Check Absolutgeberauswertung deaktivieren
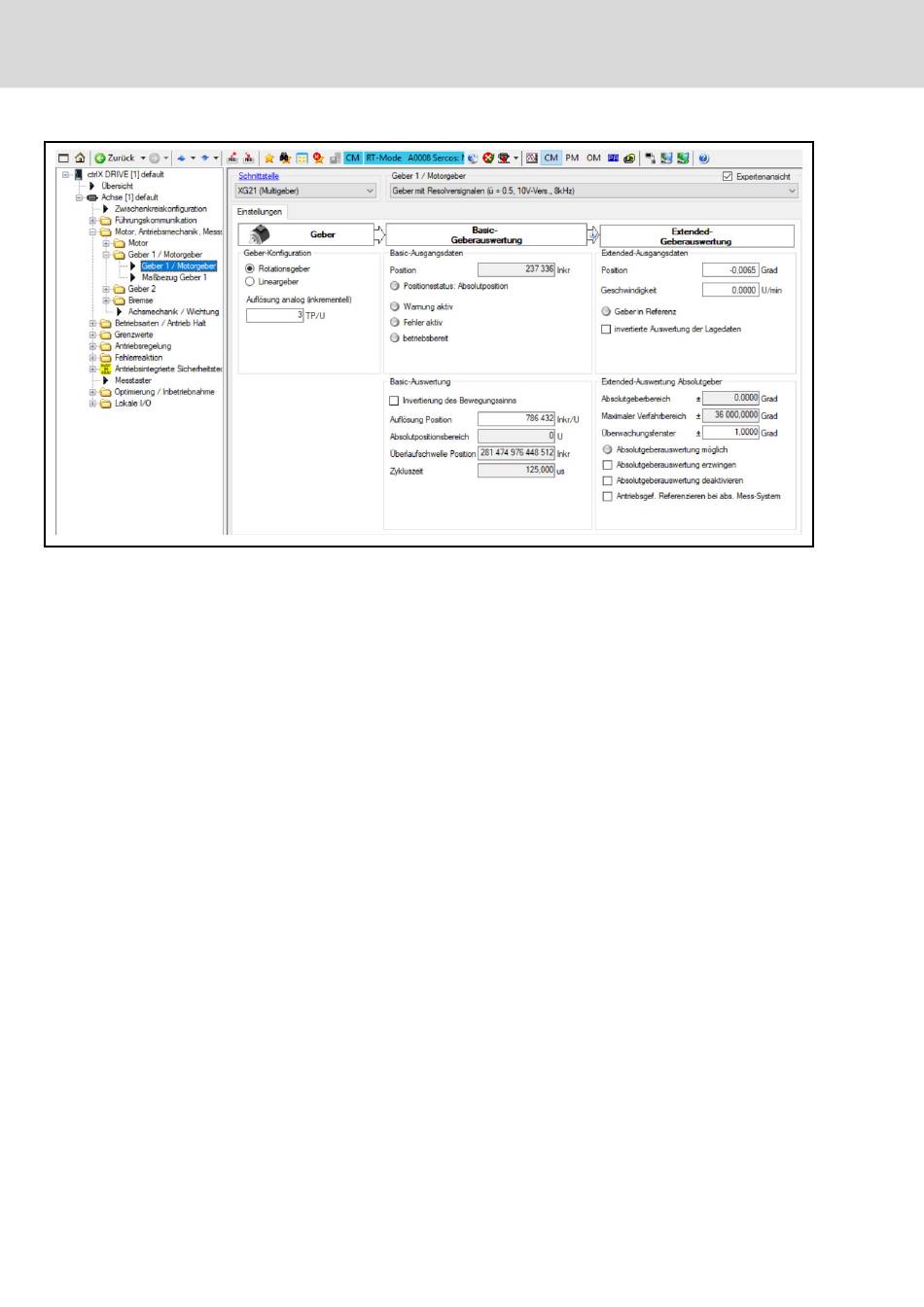 click(x=608, y=480)
